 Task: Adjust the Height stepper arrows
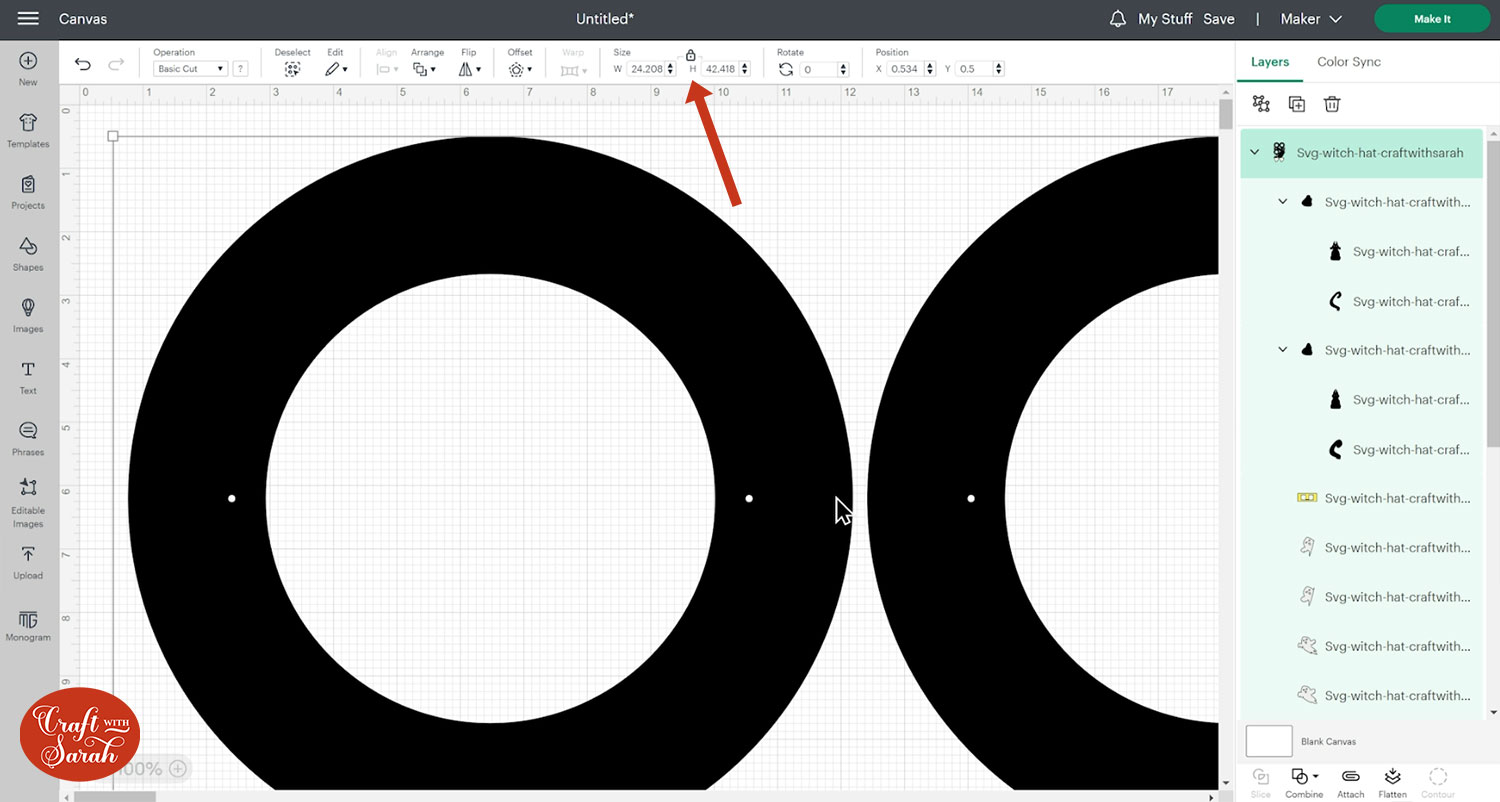(x=745, y=69)
